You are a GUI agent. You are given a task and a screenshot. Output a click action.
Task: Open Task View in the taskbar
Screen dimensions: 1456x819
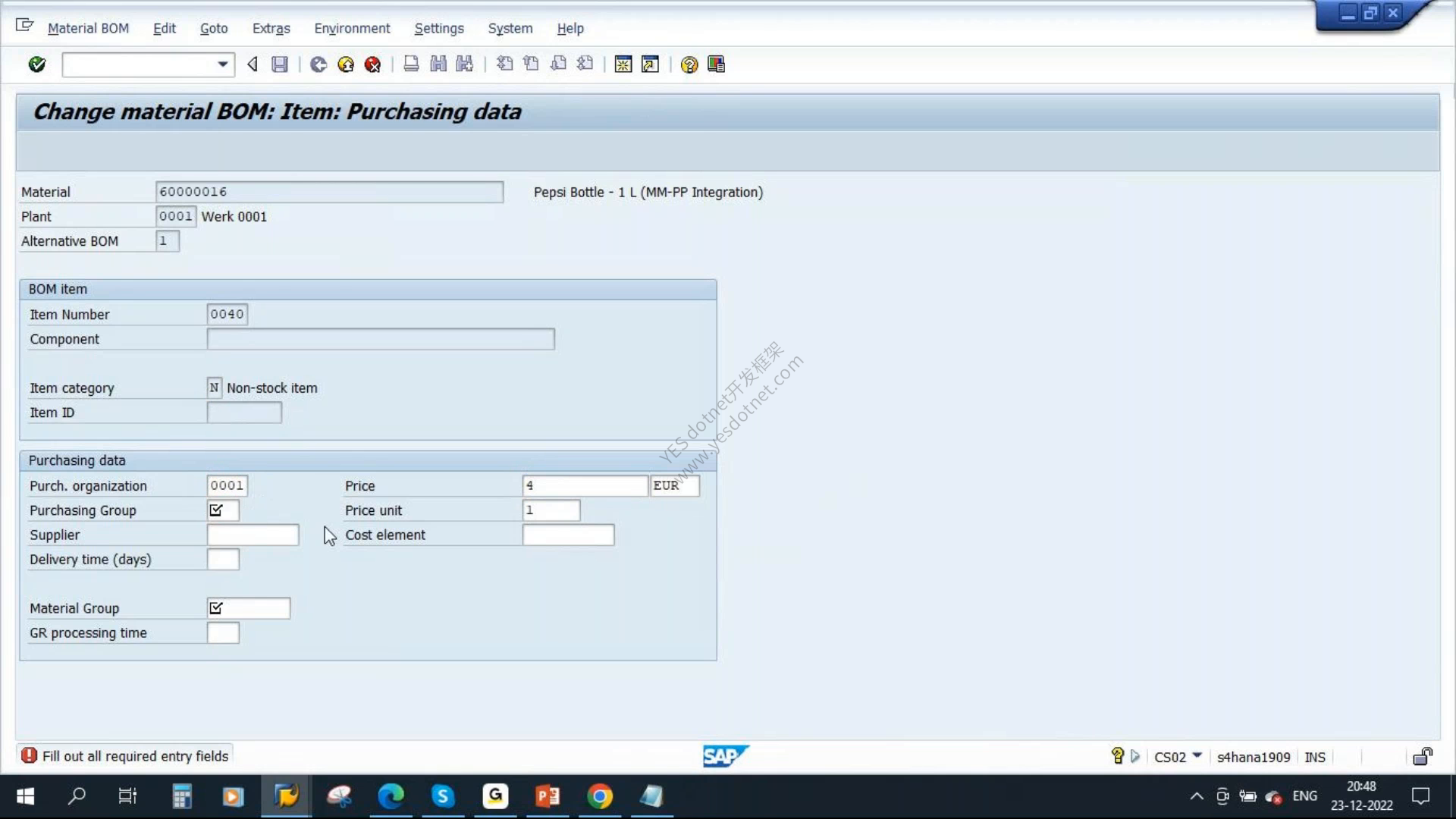pos(127,796)
